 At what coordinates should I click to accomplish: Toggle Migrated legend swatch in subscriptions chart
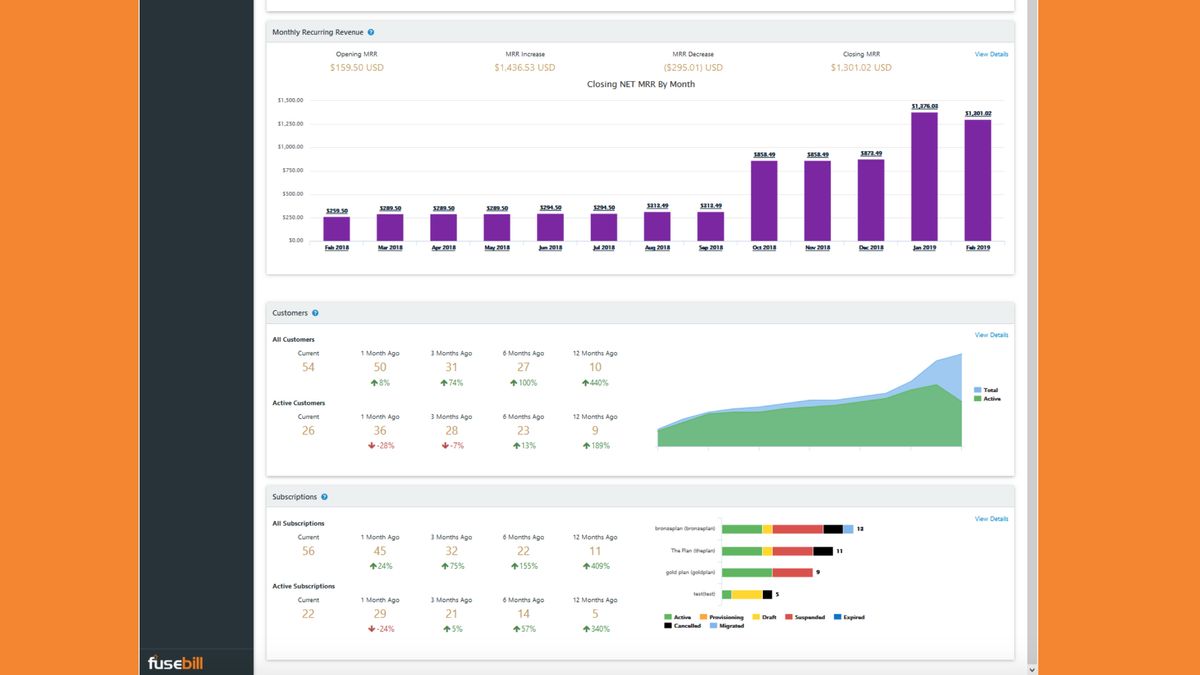pos(713,625)
